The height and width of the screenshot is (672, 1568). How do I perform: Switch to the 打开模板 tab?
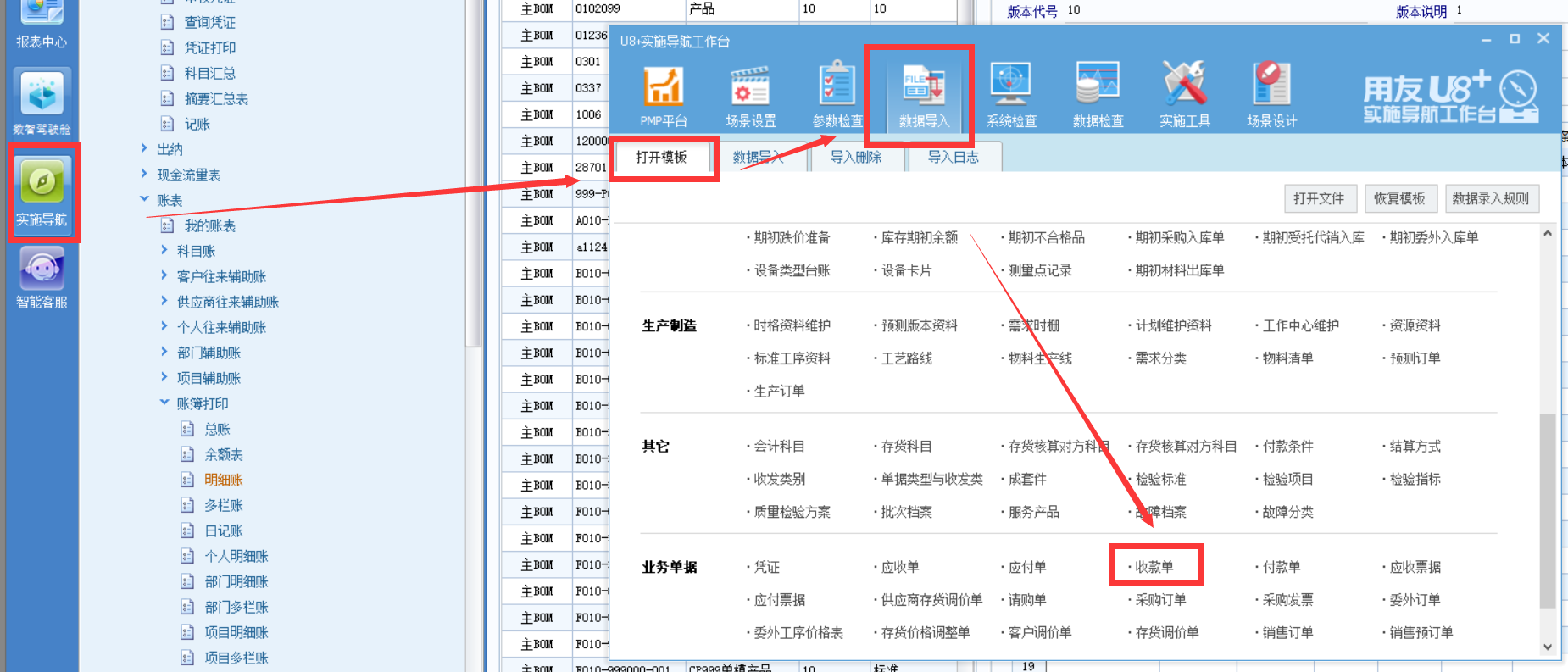(x=661, y=157)
